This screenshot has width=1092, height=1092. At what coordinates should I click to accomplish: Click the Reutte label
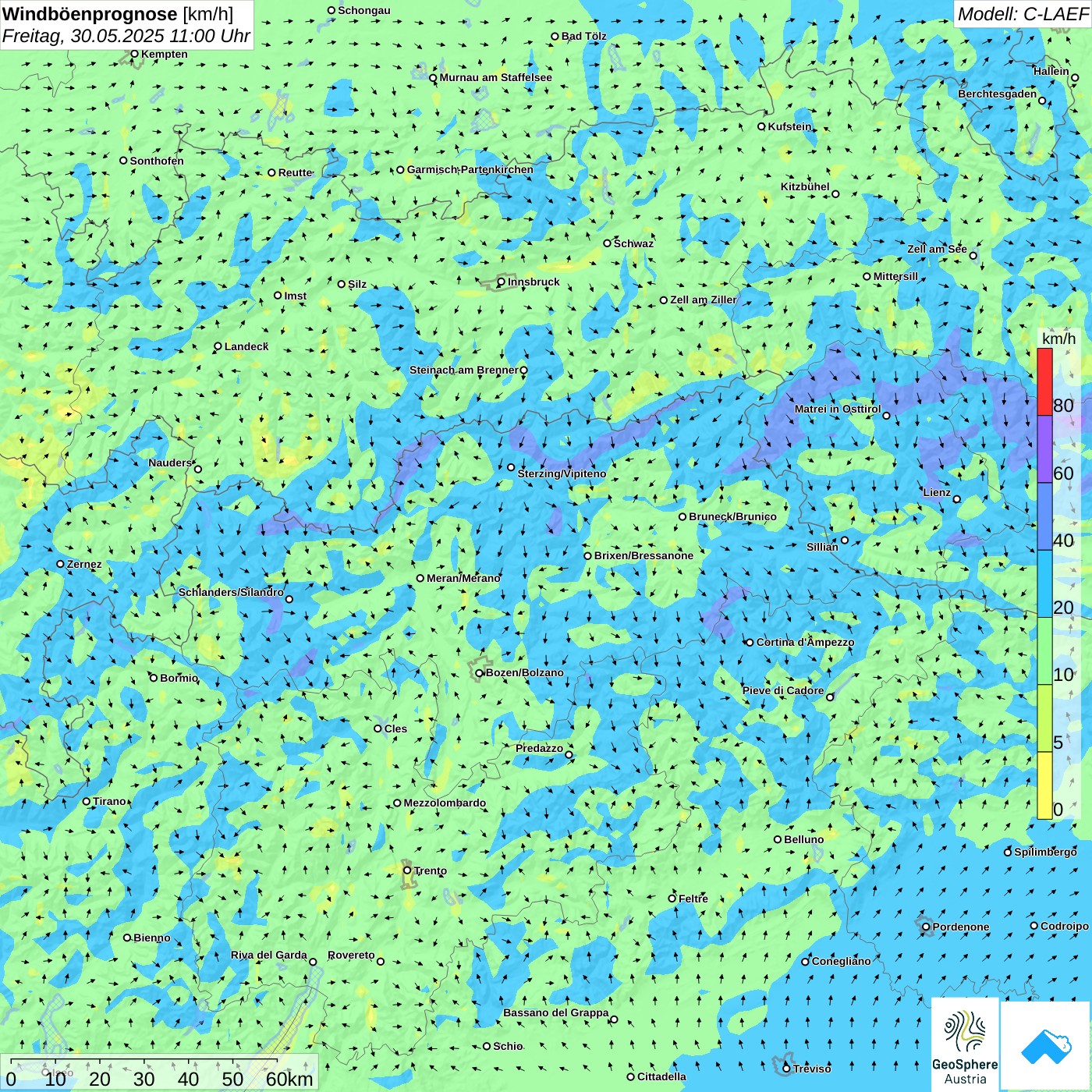tap(295, 172)
